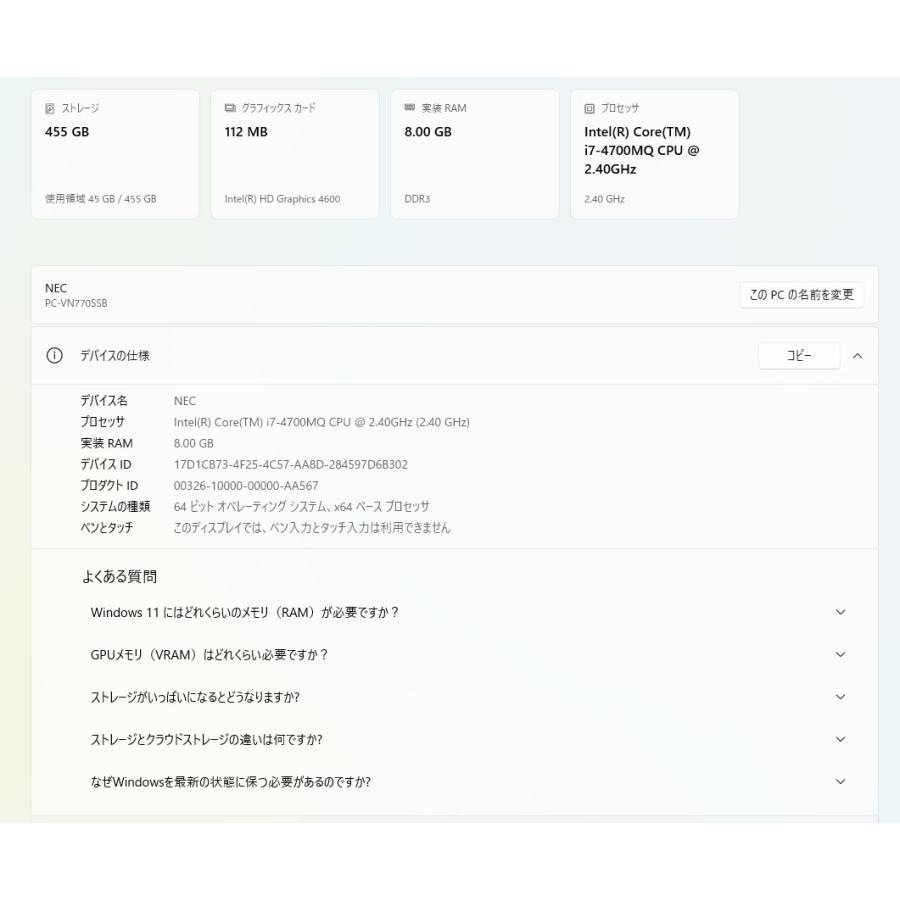Click the processor icon beside プロセッサ
The image size is (900, 900).
click(x=589, y=108)
